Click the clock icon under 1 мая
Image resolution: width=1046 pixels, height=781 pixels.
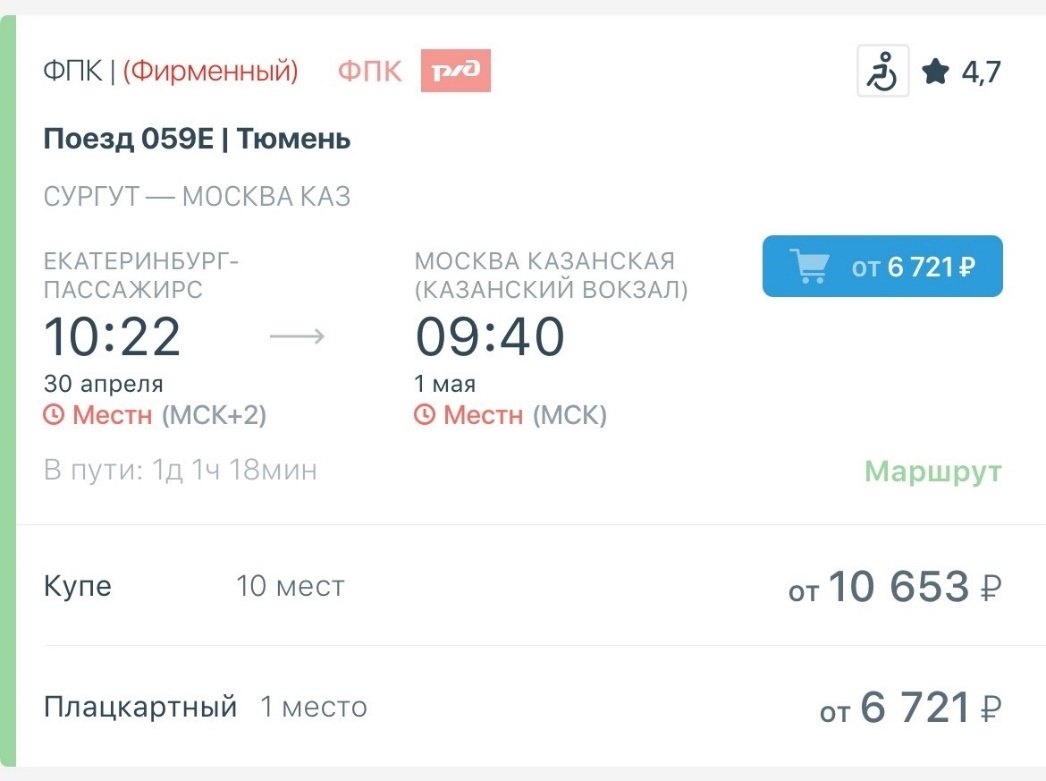click(x=424, y=415)
